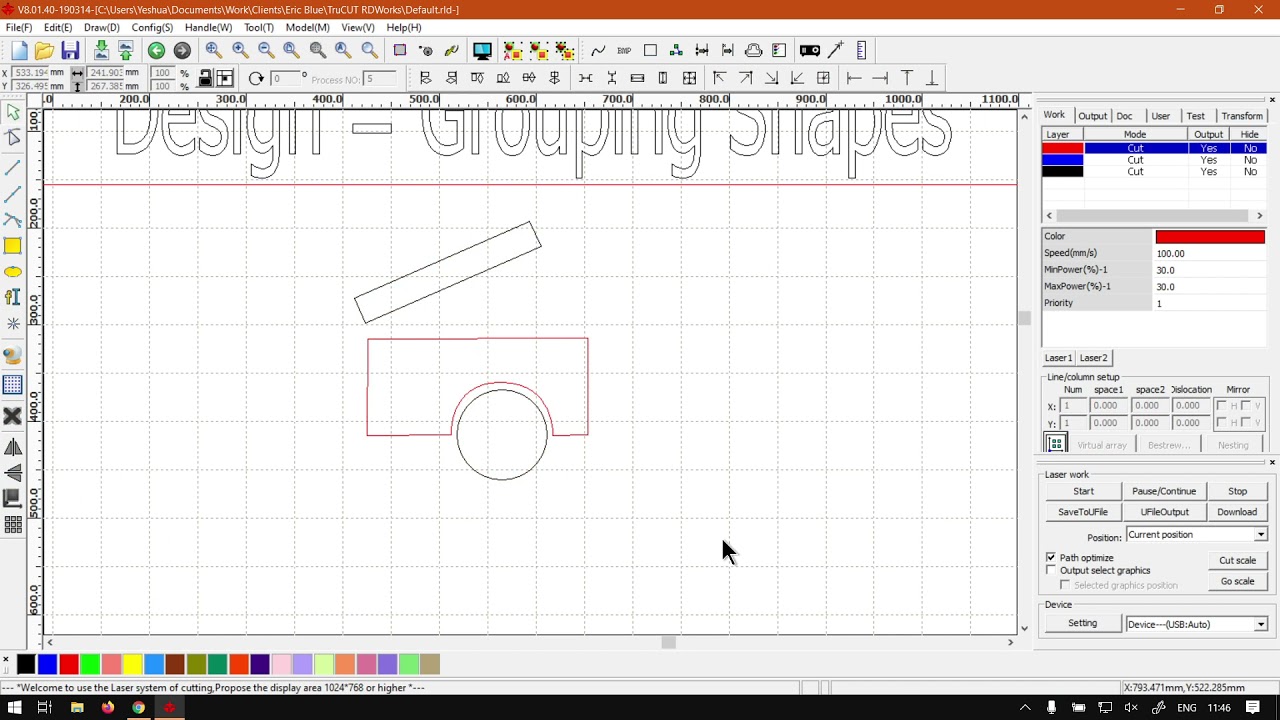The height and width of the screenshot is (720, 1280).
Task: Click the SaveToUFile button
Action: tap(1083, 512)
